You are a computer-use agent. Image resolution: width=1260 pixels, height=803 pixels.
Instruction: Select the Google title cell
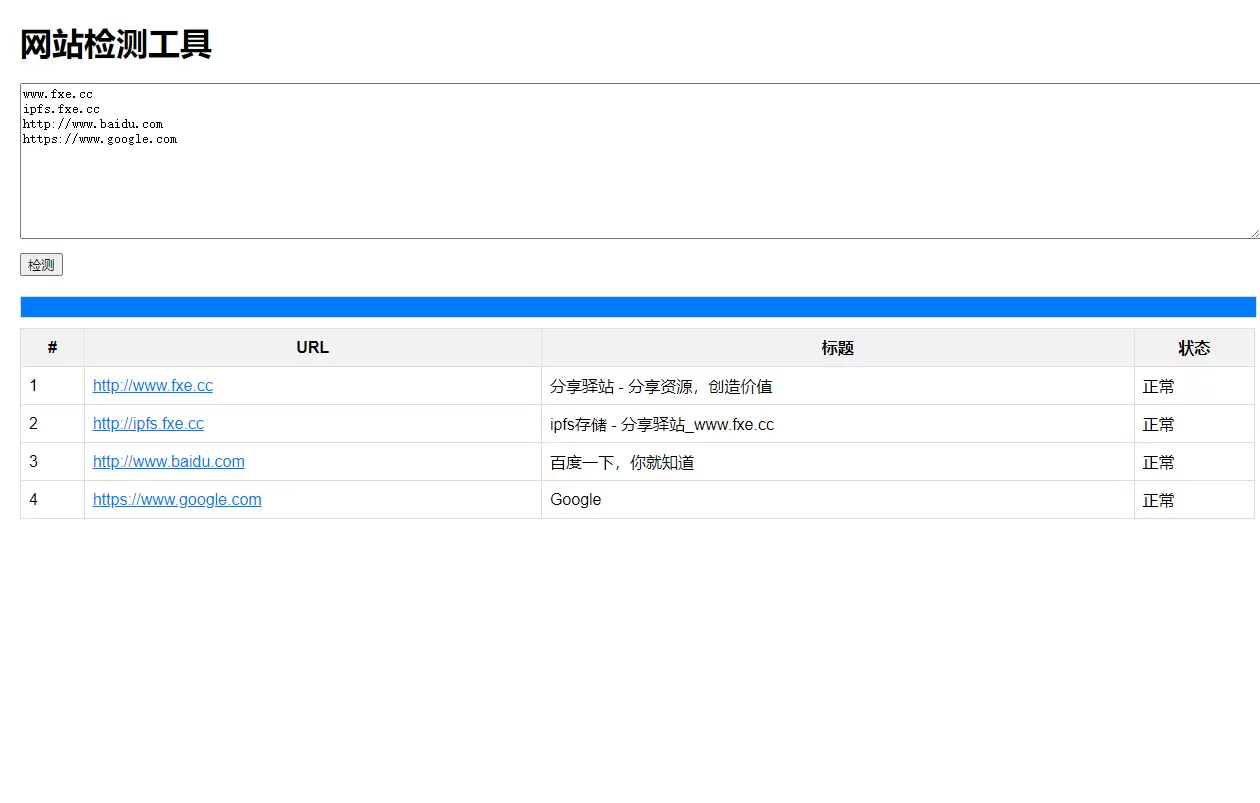[838, 500]
